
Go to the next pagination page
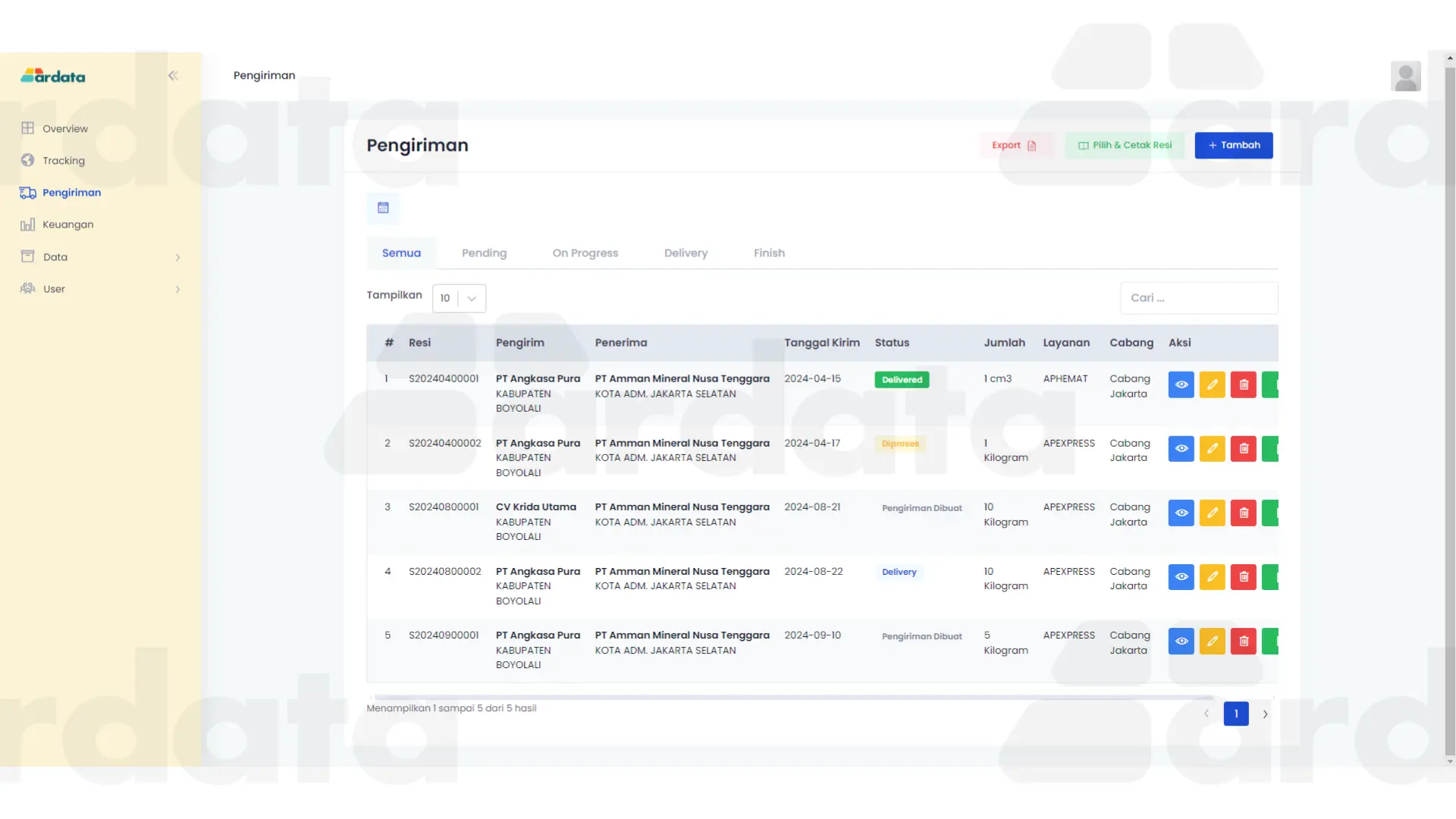[x=1265, y=714]
